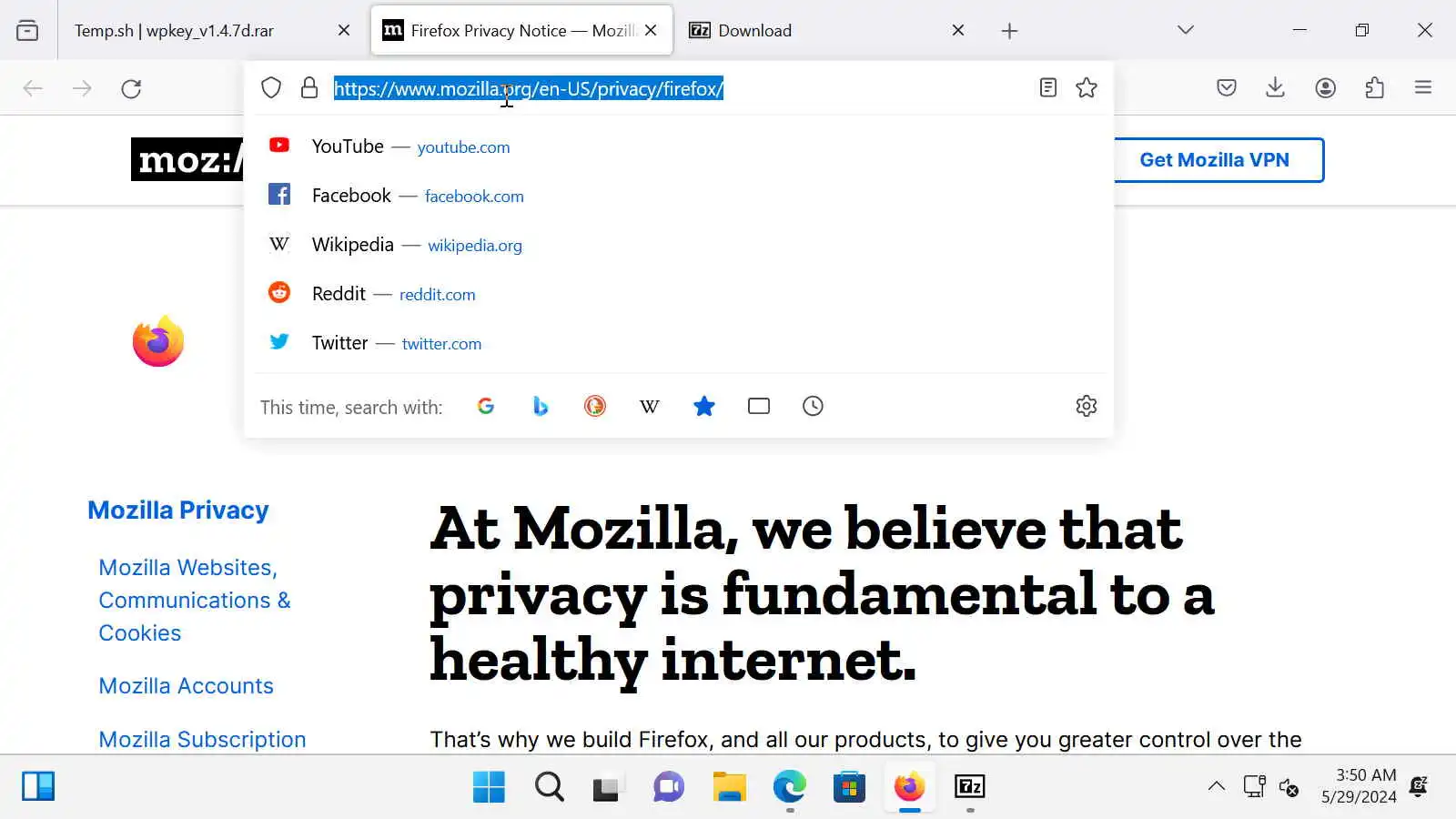Open notifications bell icon
The image size is (1456, 819).
[x=1419, y=786]
